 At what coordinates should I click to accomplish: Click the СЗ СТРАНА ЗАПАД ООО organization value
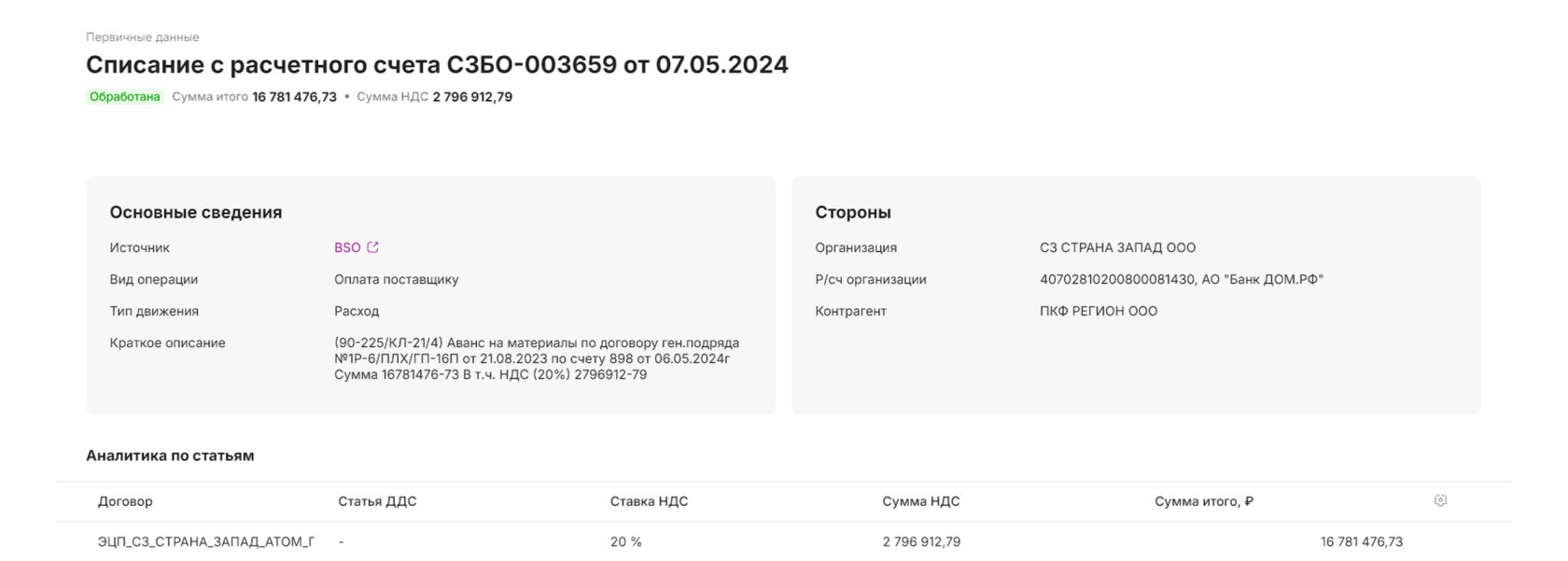pos(1117,247)
